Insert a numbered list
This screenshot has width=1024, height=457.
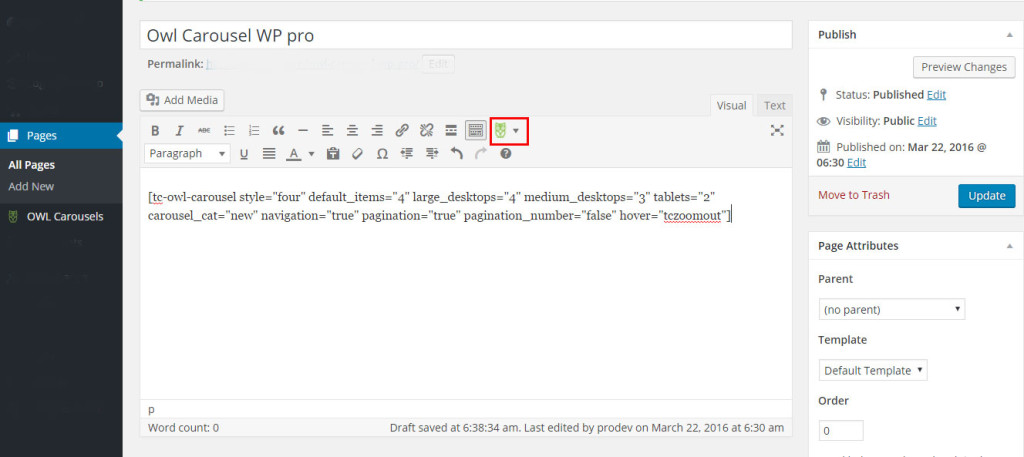[x=254, y=131]
